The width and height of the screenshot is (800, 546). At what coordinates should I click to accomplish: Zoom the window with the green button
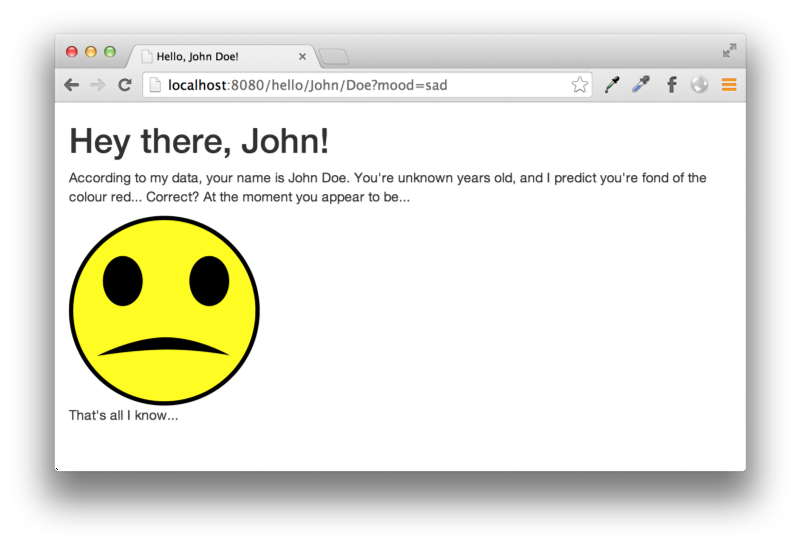click(x=110, y=52)
